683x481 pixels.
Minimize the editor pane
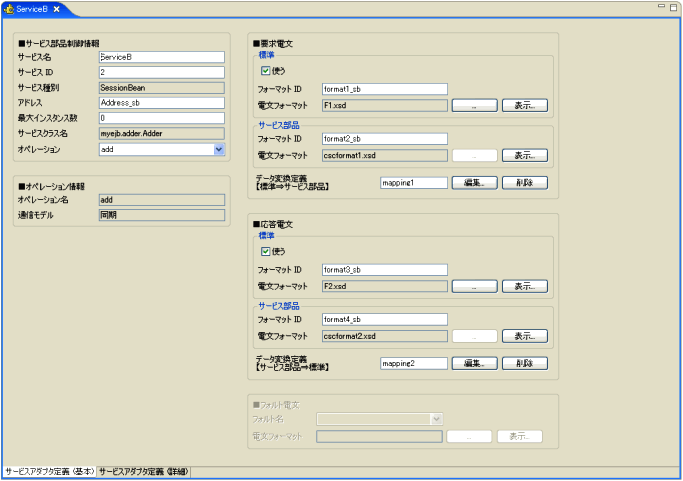tap(660, 6)
